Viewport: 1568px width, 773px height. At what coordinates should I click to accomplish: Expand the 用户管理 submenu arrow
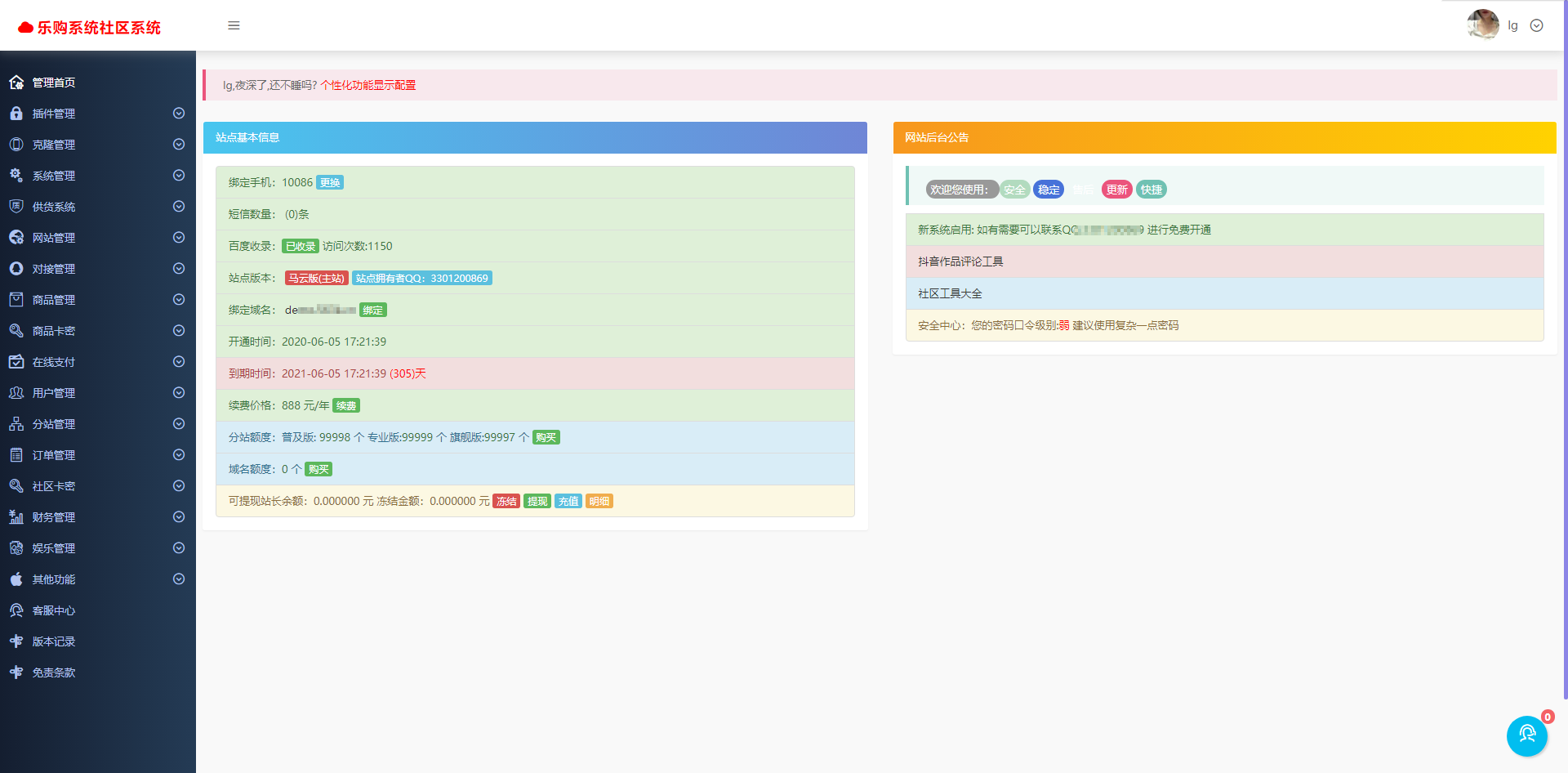point(179,393)
